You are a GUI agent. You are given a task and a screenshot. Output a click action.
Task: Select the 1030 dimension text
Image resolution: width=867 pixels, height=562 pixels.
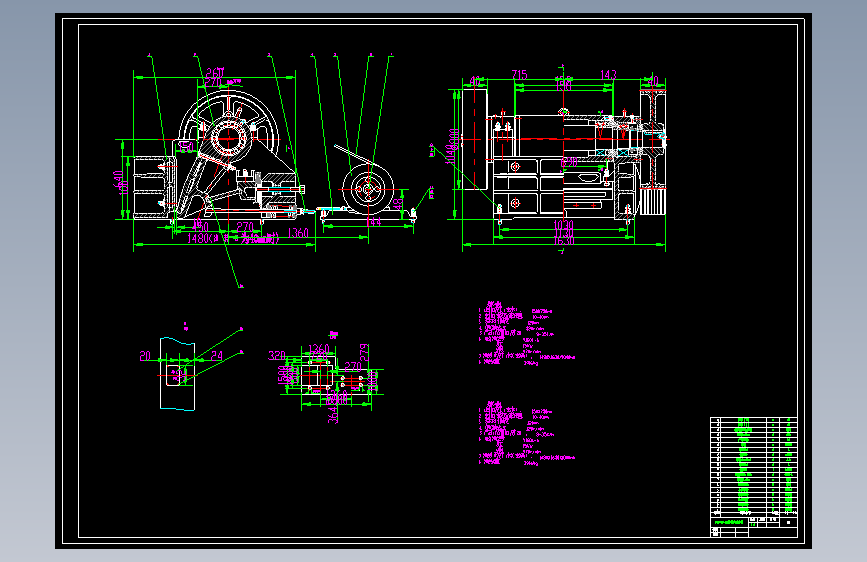click(x=563, y=225)
